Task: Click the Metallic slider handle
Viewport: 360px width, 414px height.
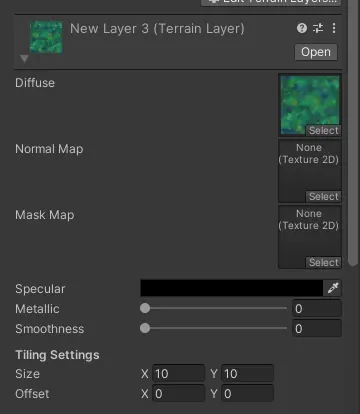Action: point(145,308)
